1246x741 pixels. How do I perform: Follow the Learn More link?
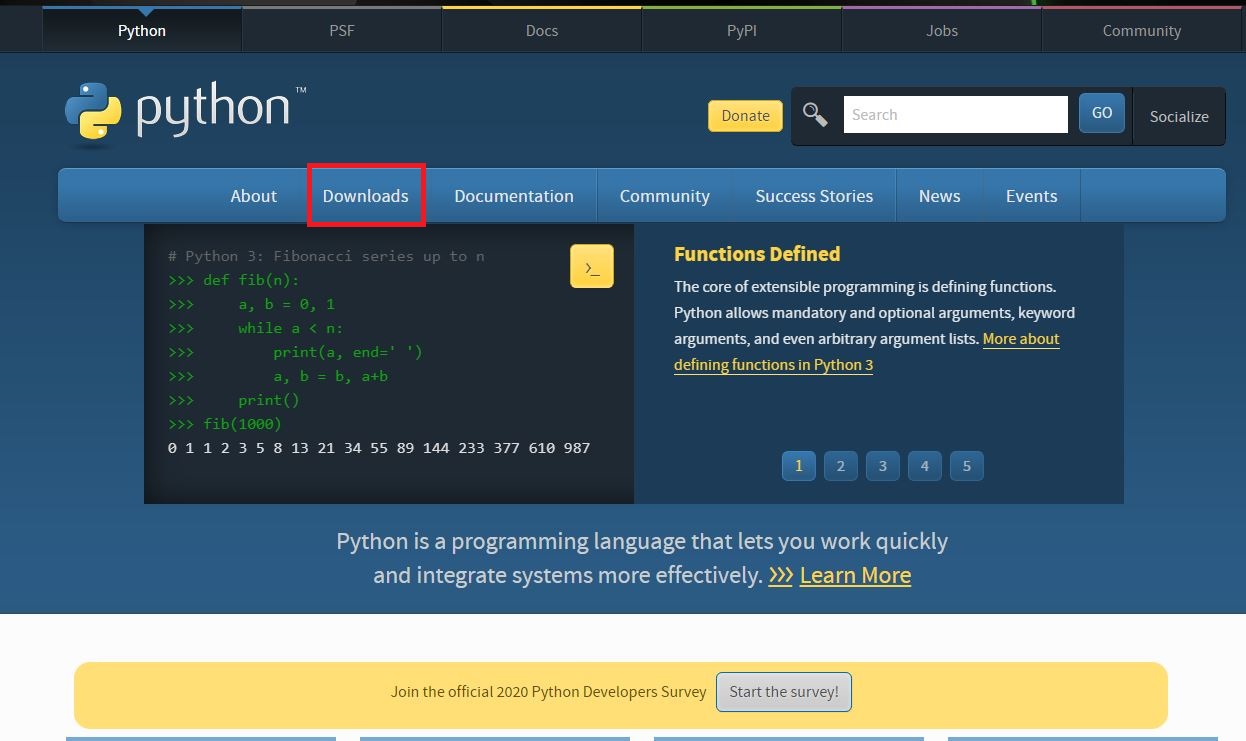(855, 575)
